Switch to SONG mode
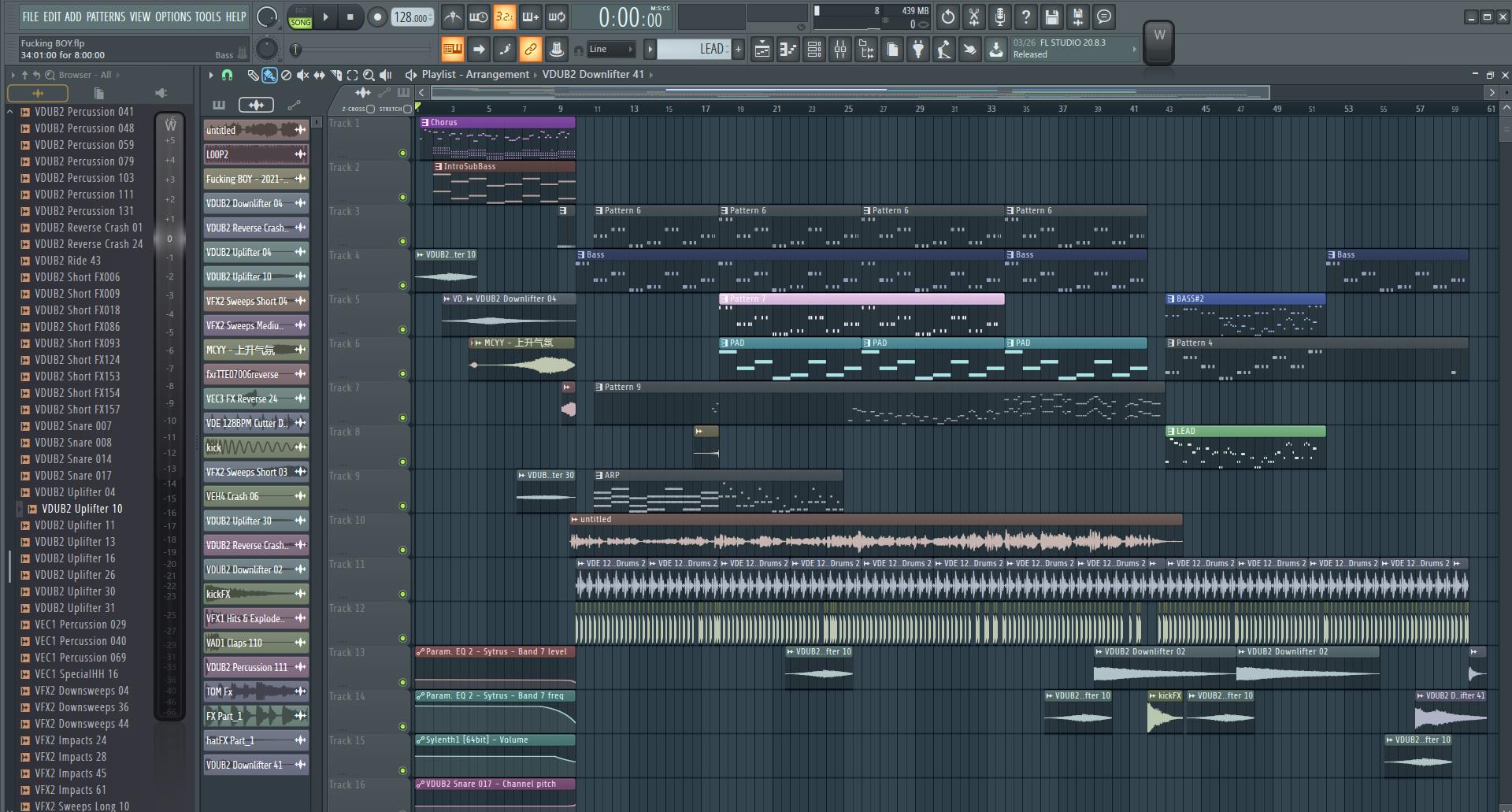 [300, 23]
